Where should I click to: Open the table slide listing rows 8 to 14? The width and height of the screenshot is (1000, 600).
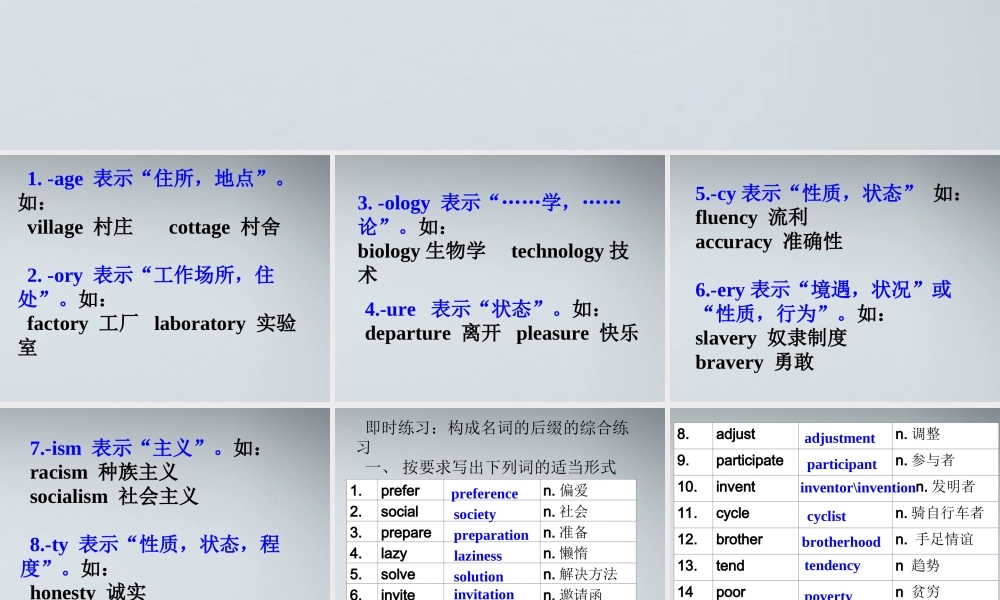coord(835,504)
